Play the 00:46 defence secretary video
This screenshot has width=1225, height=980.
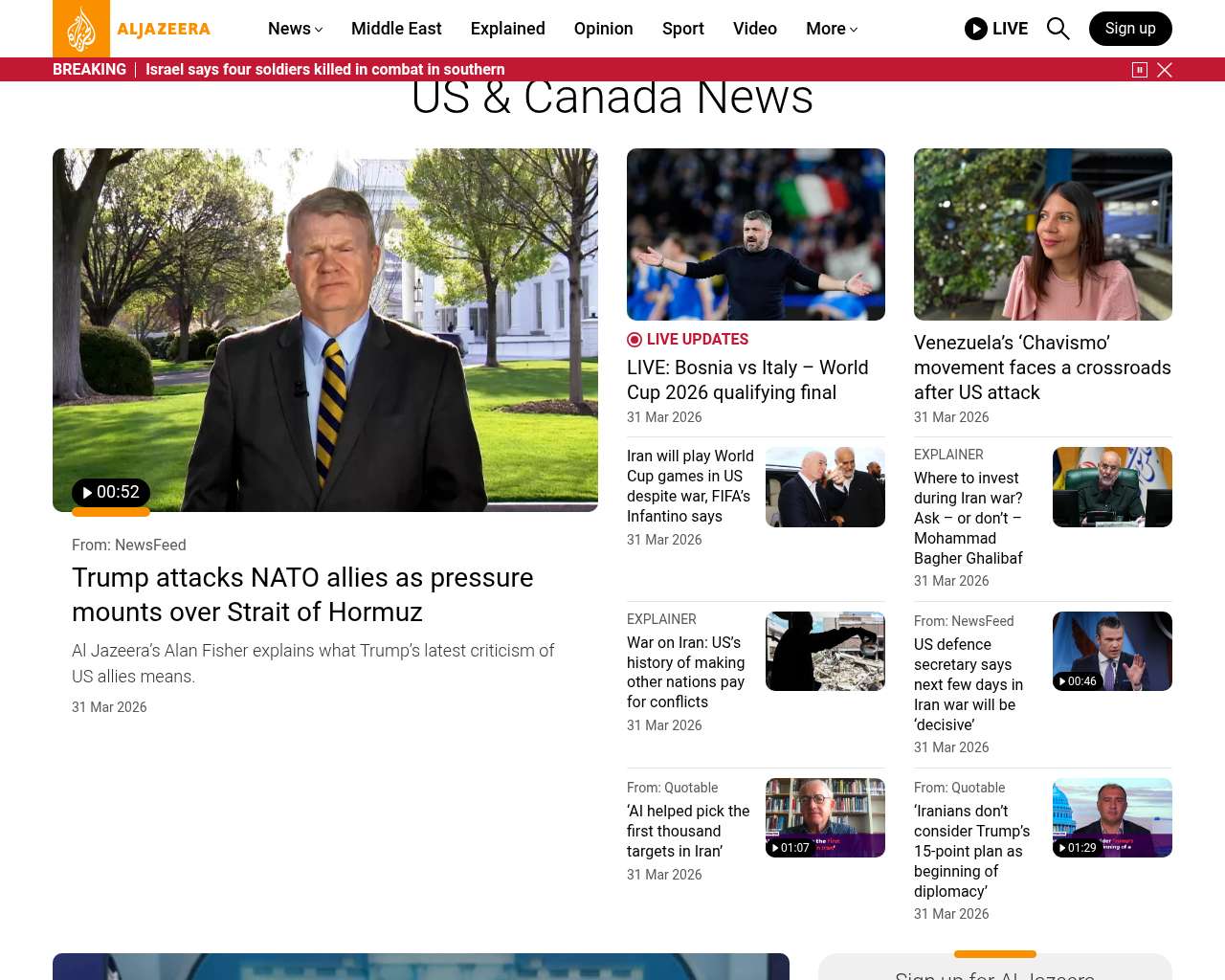click(1078, 681)
